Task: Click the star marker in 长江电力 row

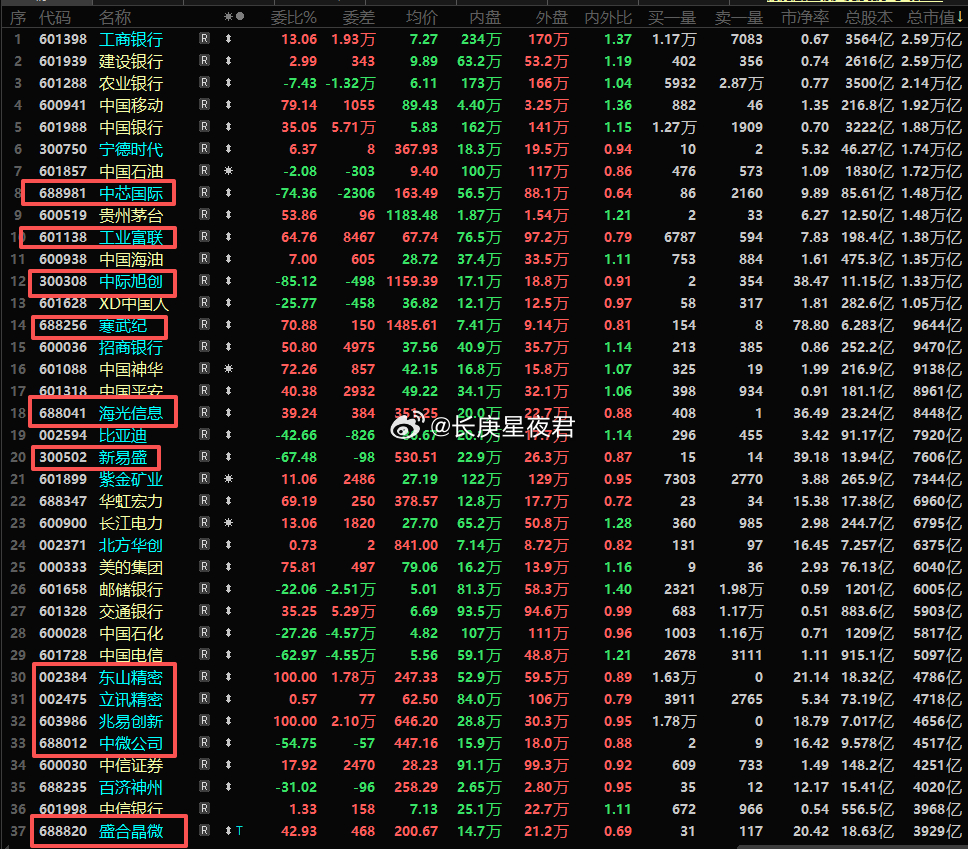Action: click(x=228, y=523)
